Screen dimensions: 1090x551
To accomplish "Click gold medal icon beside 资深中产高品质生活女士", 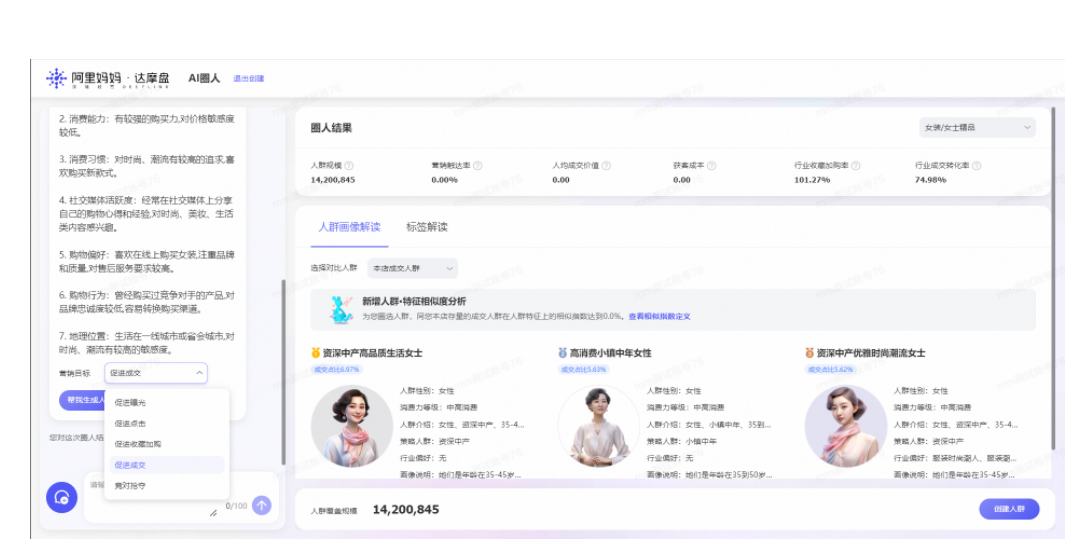I will point(316,353).
